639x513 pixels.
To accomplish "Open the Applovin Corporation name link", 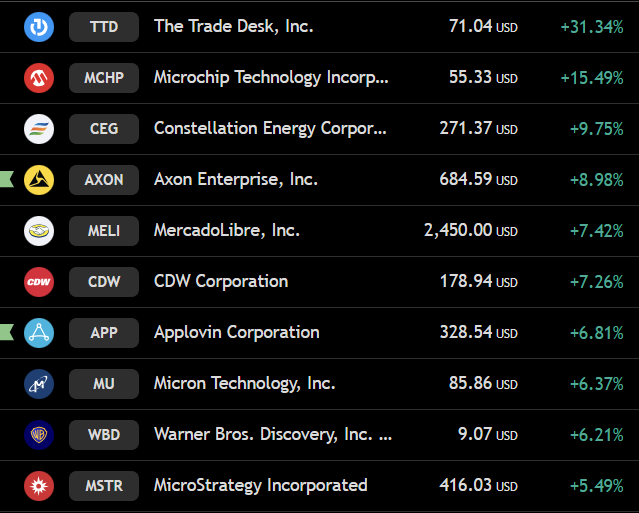I will [236, 332].
